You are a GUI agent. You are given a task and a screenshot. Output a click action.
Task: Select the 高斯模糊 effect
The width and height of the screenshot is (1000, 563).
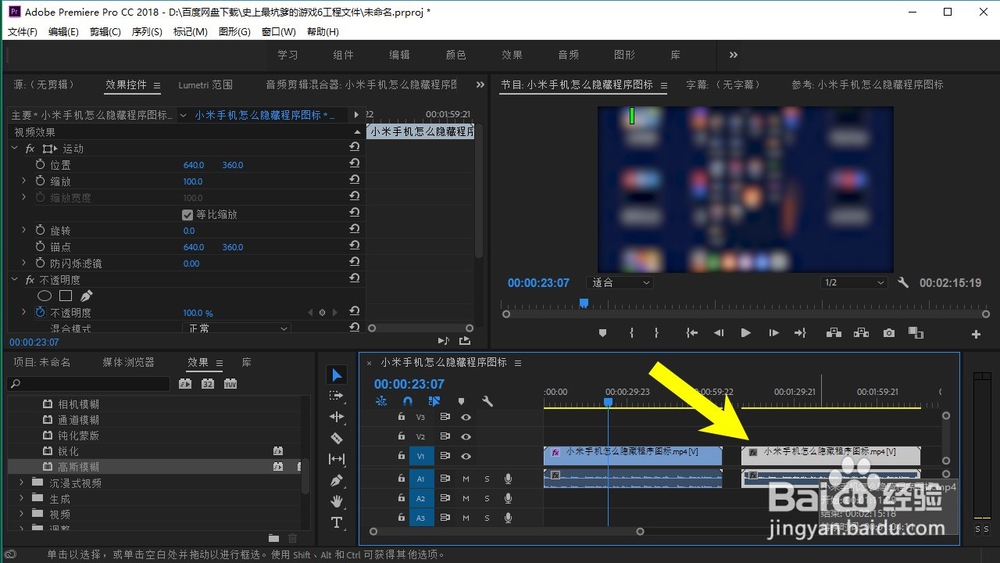point(78,467)
